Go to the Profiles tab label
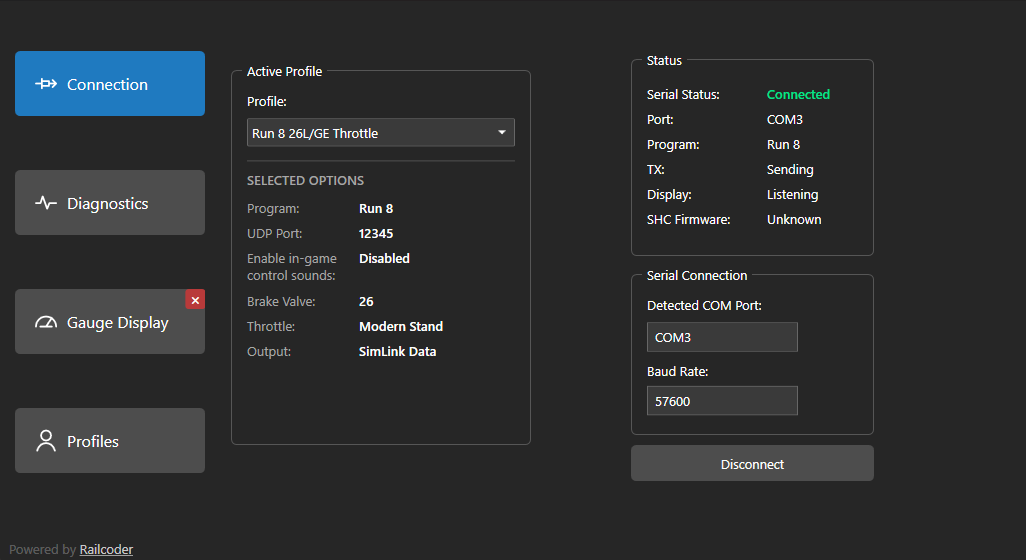 pyautogui.click(x=93, y=442)
